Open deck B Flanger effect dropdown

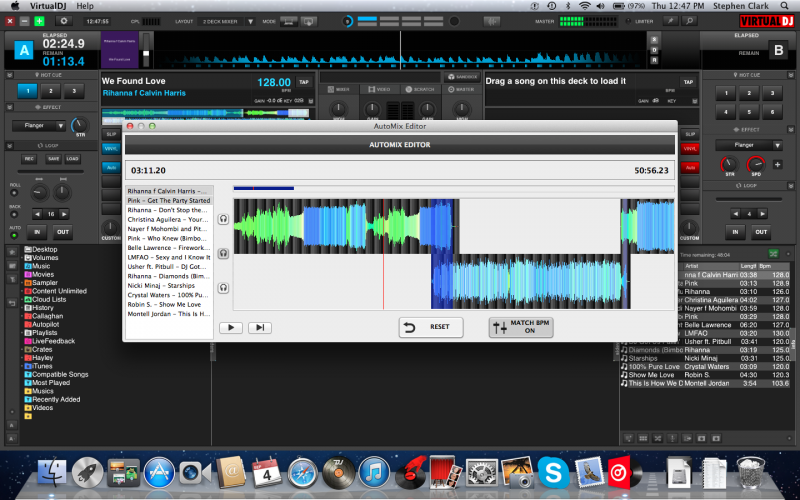pyautogui.click(x=777, y=145)
